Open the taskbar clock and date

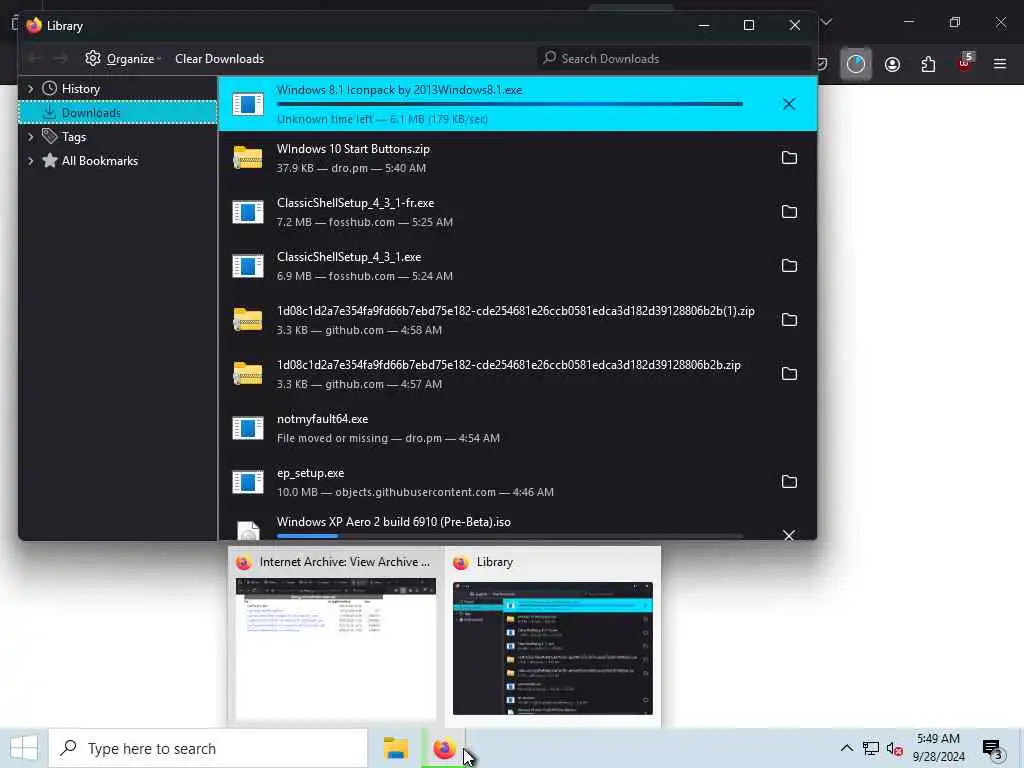point(938,748)
